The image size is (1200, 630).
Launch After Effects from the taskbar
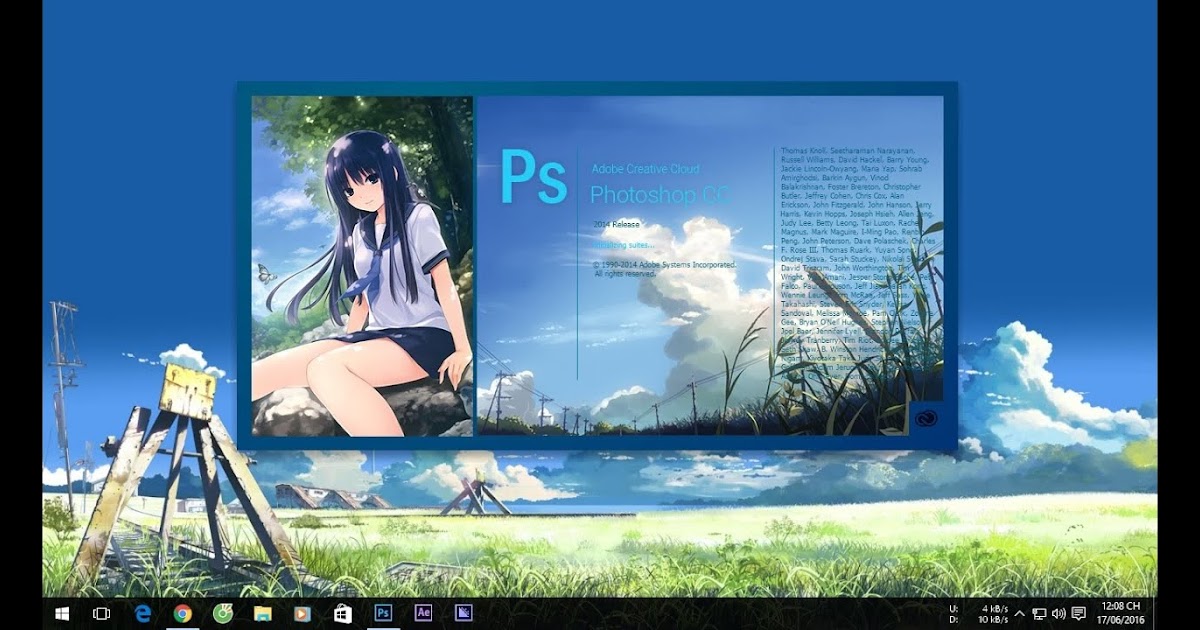click(423, 613)
